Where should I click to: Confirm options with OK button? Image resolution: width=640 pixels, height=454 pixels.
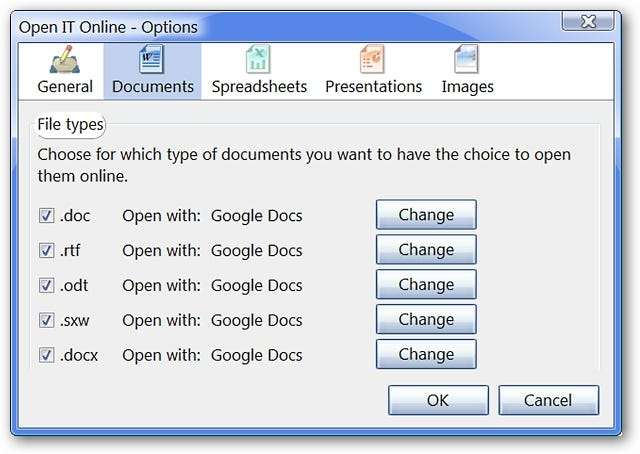(438, 400)
